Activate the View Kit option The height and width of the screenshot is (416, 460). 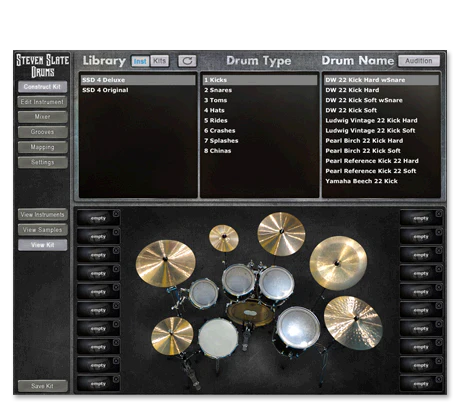[x=43, y=245]
